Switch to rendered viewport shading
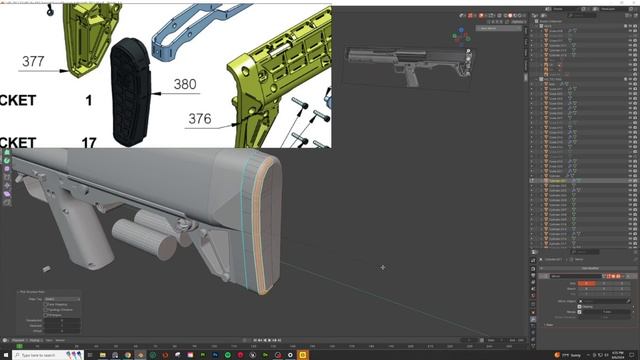This screenshot has height=360, width=640. (x=520, y=16)
